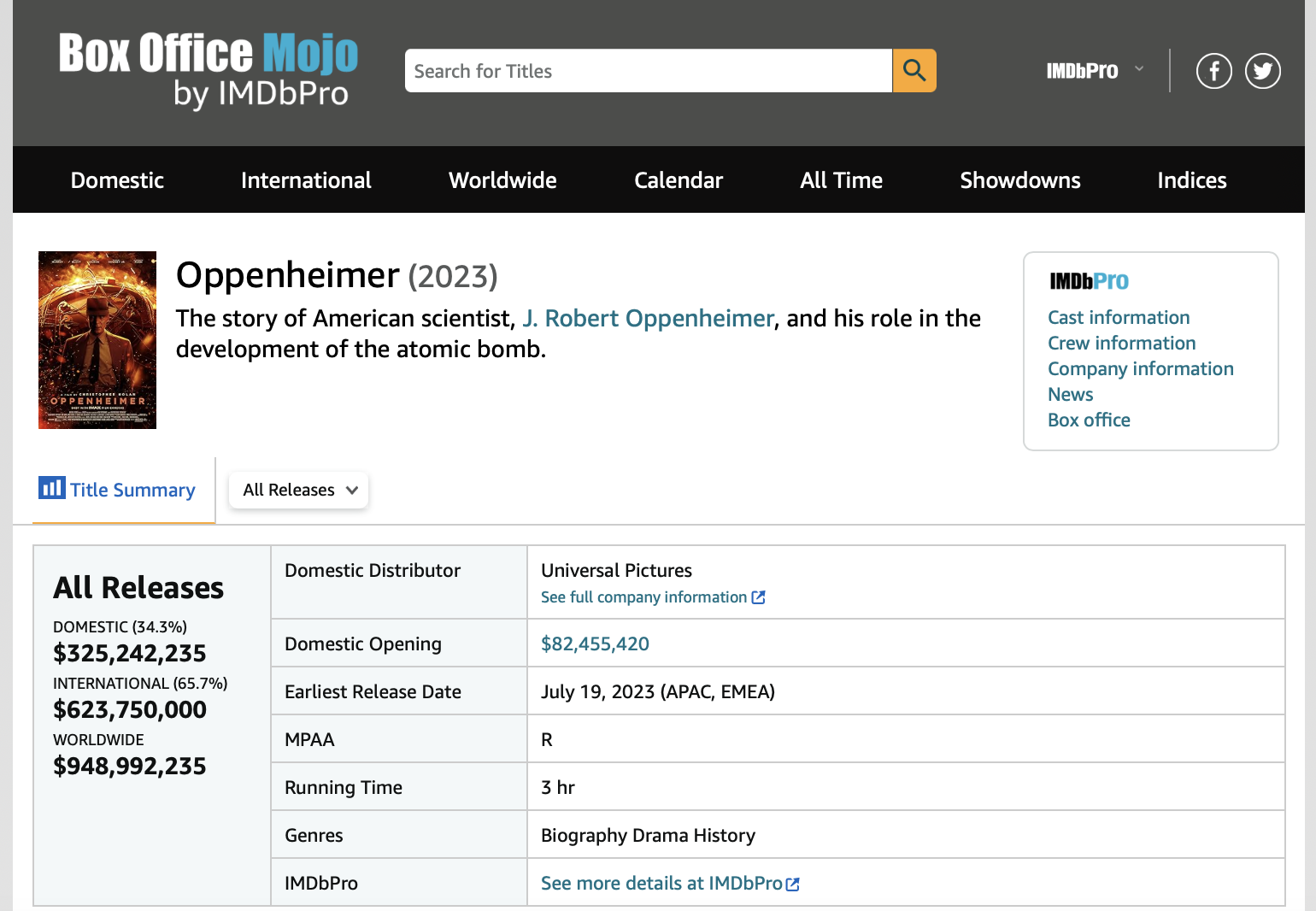Viewport: 1316px width, 911px height.
Task: Open the News link in IMDbPro box
Action: pos(1070,394)
